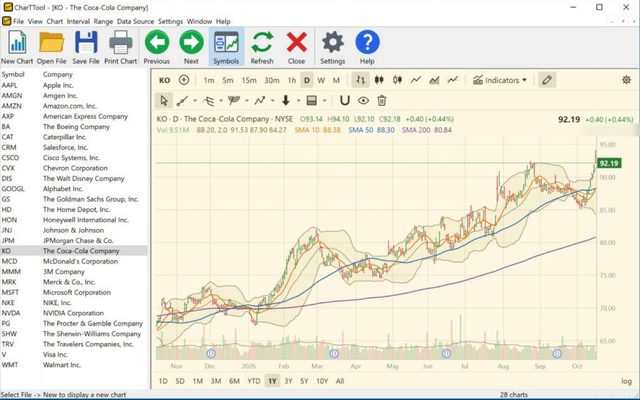This screenshot has width=640, height=400.
Task: Expand the pattern tool dropdown arrow
Action: [x=273, y=101]
